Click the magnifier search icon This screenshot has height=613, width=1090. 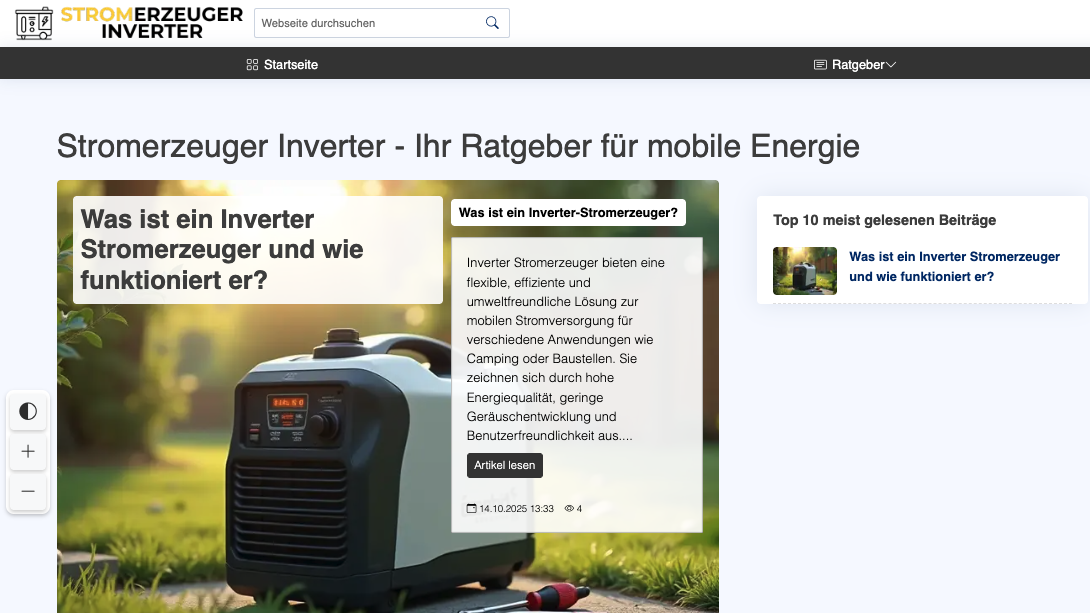491,22
